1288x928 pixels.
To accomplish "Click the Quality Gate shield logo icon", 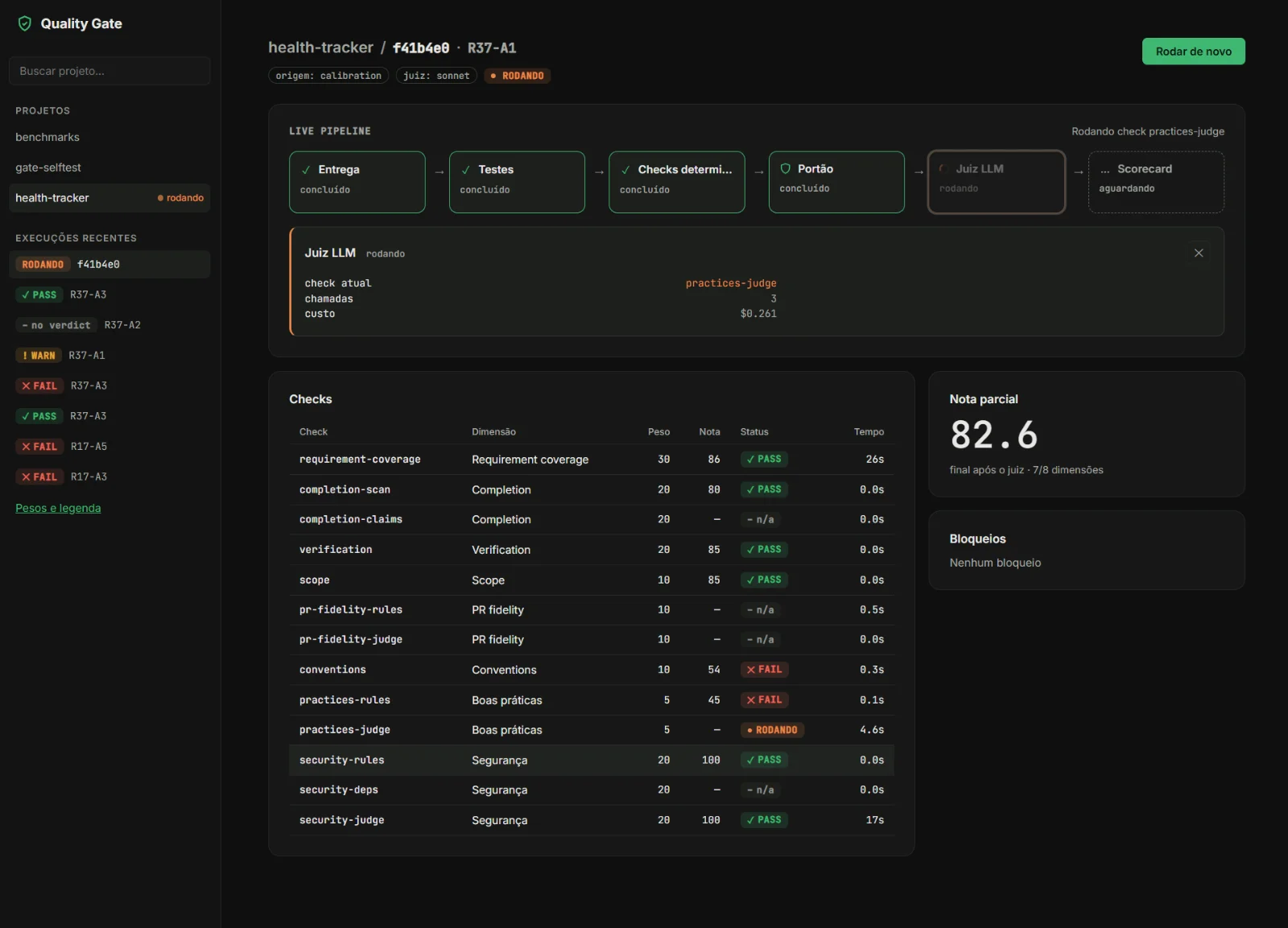I will (25, 23).
